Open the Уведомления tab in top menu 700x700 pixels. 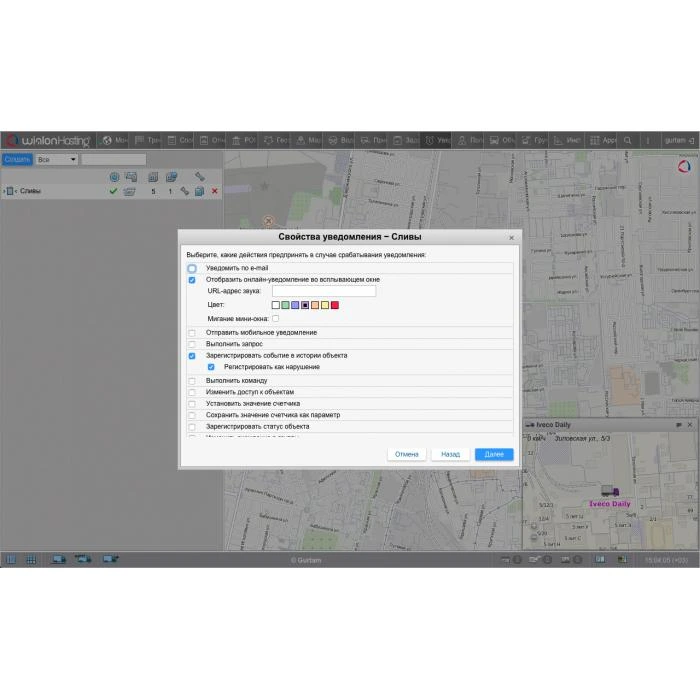(437, 141)
